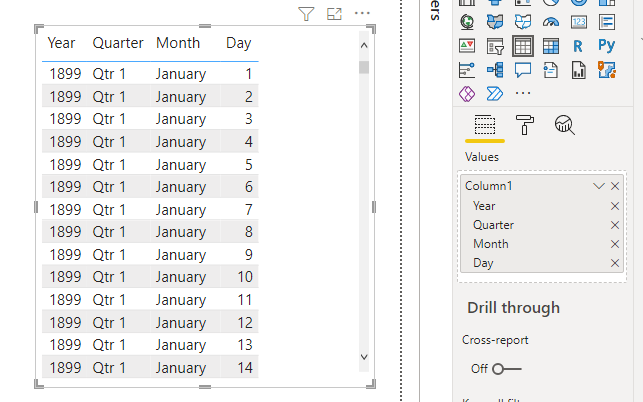Select the Year item in Values well
The height and width of the screenshot is (402, 643).
tap(484, 206)
